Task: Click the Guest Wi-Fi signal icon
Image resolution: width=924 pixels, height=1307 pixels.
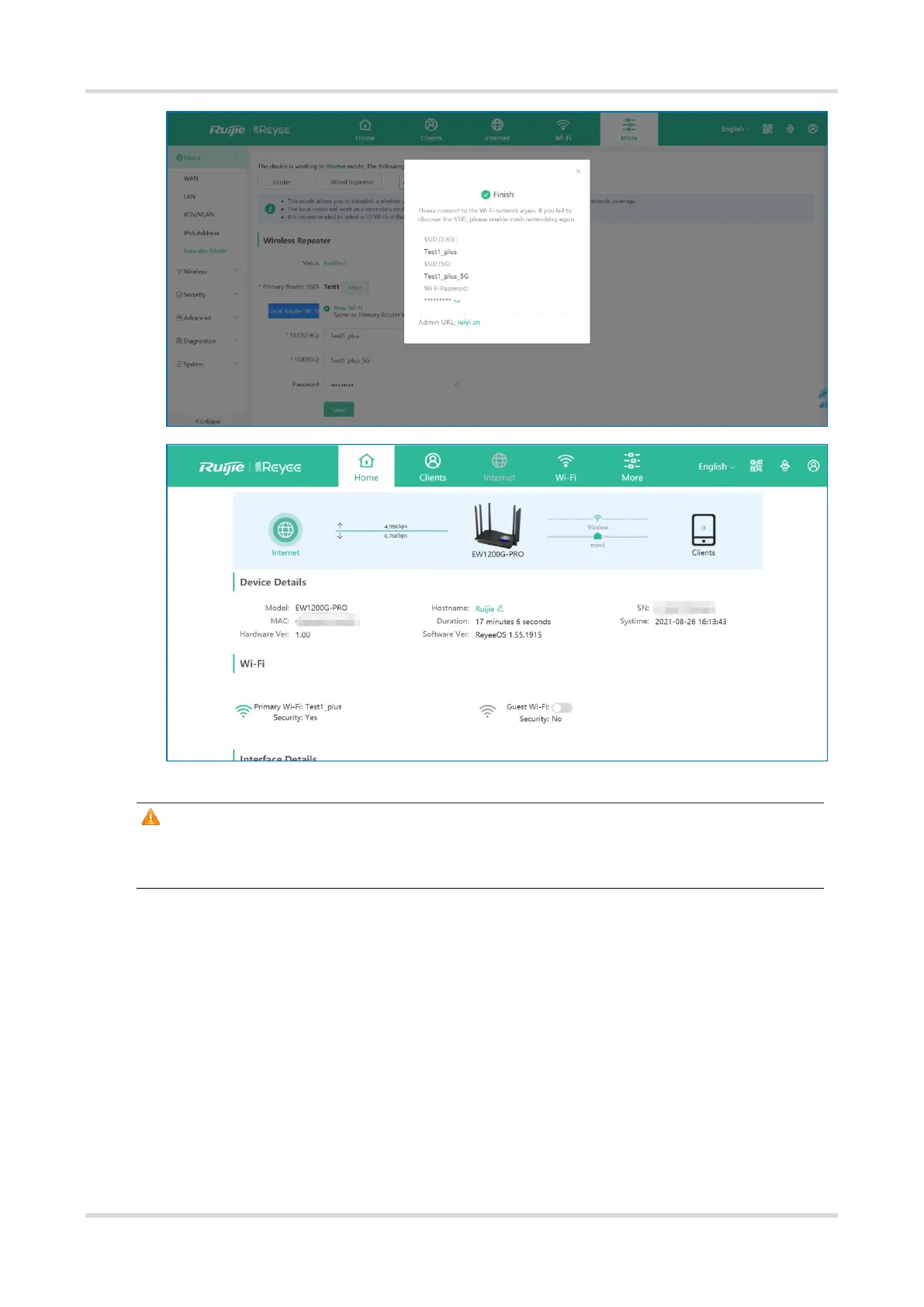Action: click(487, 711)
